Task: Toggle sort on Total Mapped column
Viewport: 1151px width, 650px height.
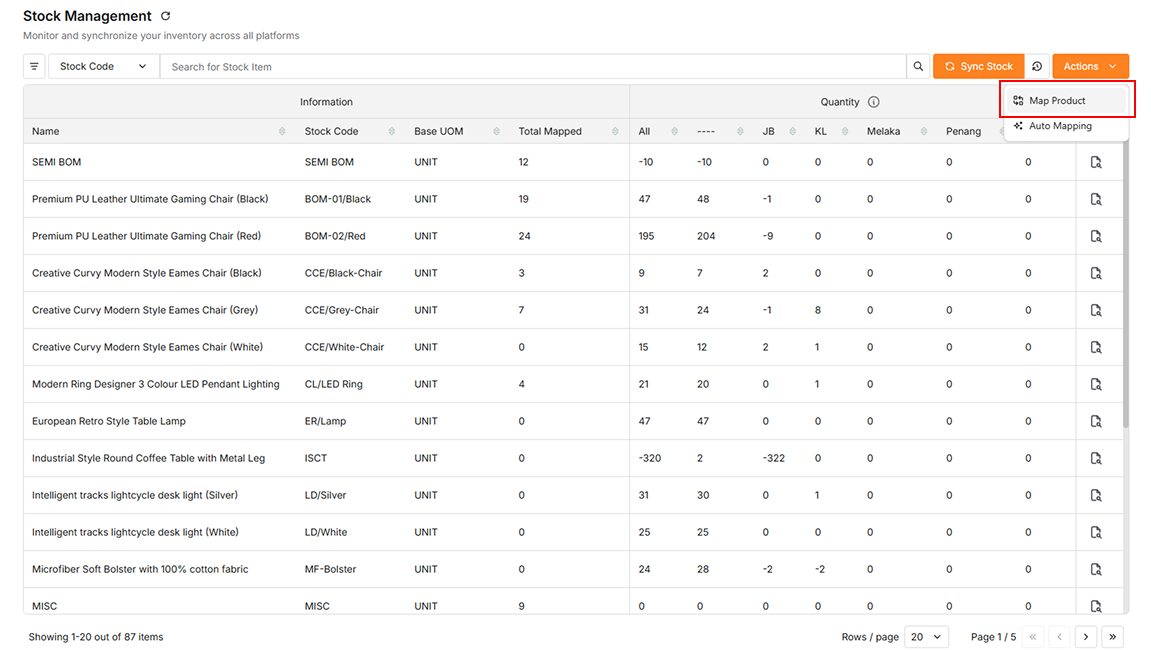Action: (x=614, y=131)
